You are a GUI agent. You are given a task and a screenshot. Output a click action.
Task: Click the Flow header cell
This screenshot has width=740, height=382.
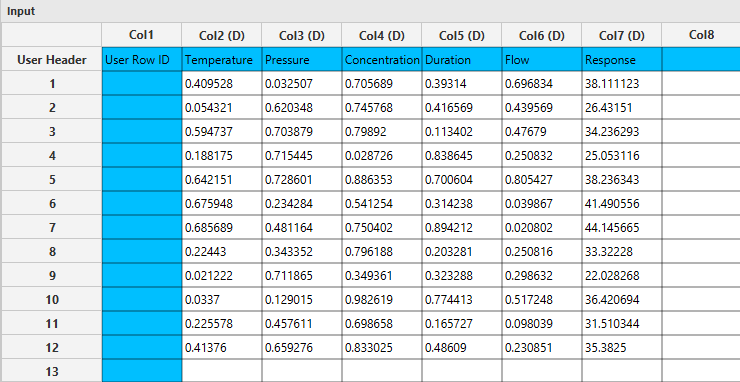pyautogui.click(x=542, y=59)
